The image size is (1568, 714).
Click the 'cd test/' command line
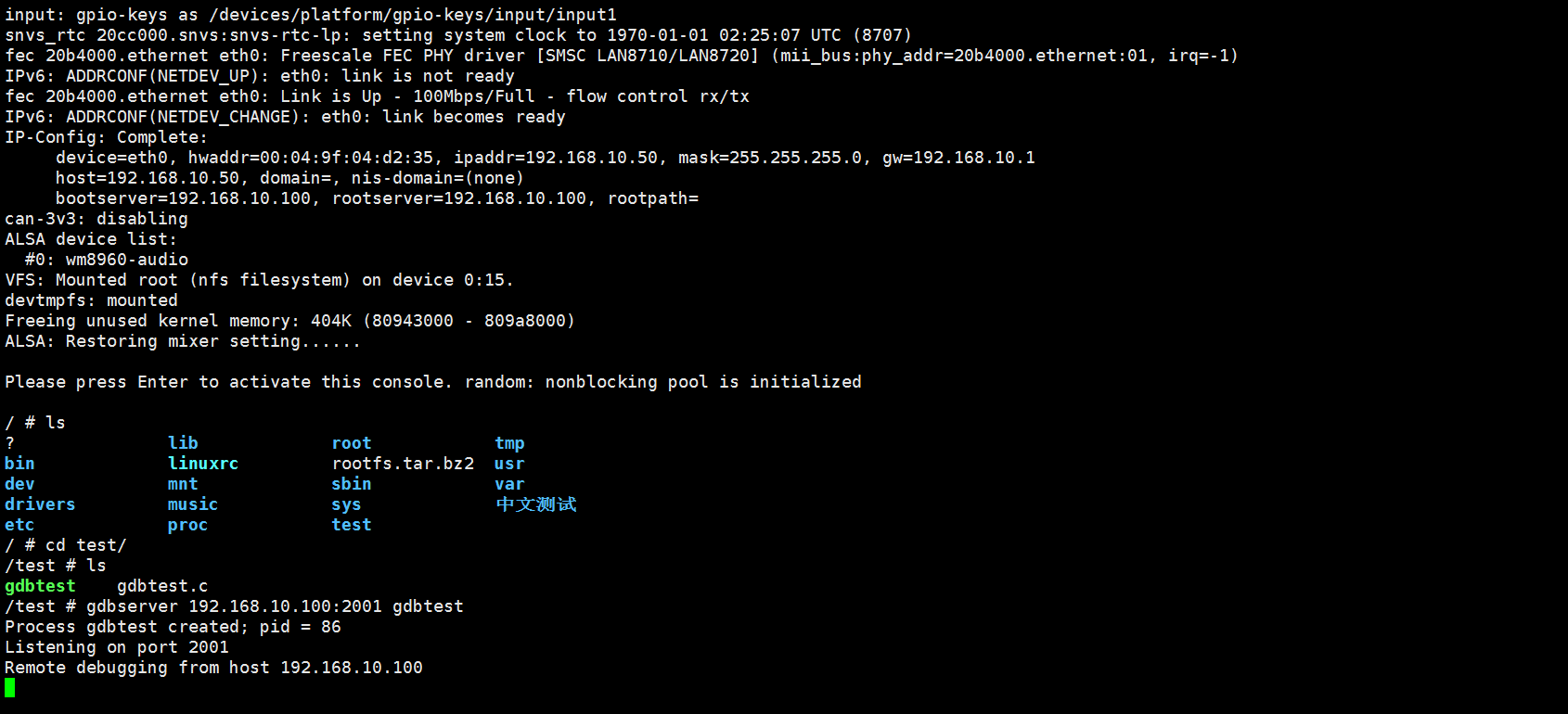tap(85, 545)
